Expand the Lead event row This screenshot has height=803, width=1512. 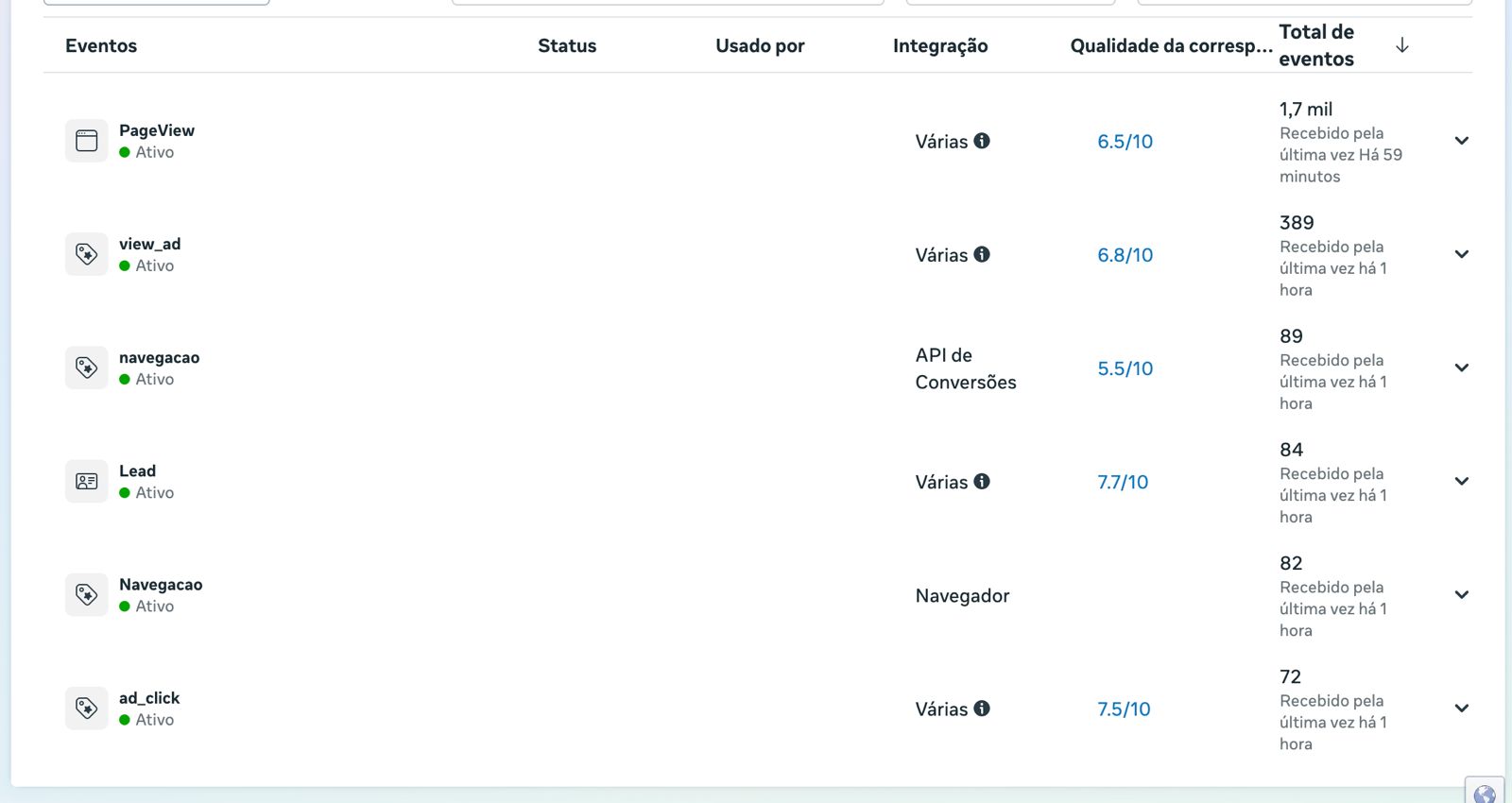point(1462,481)
